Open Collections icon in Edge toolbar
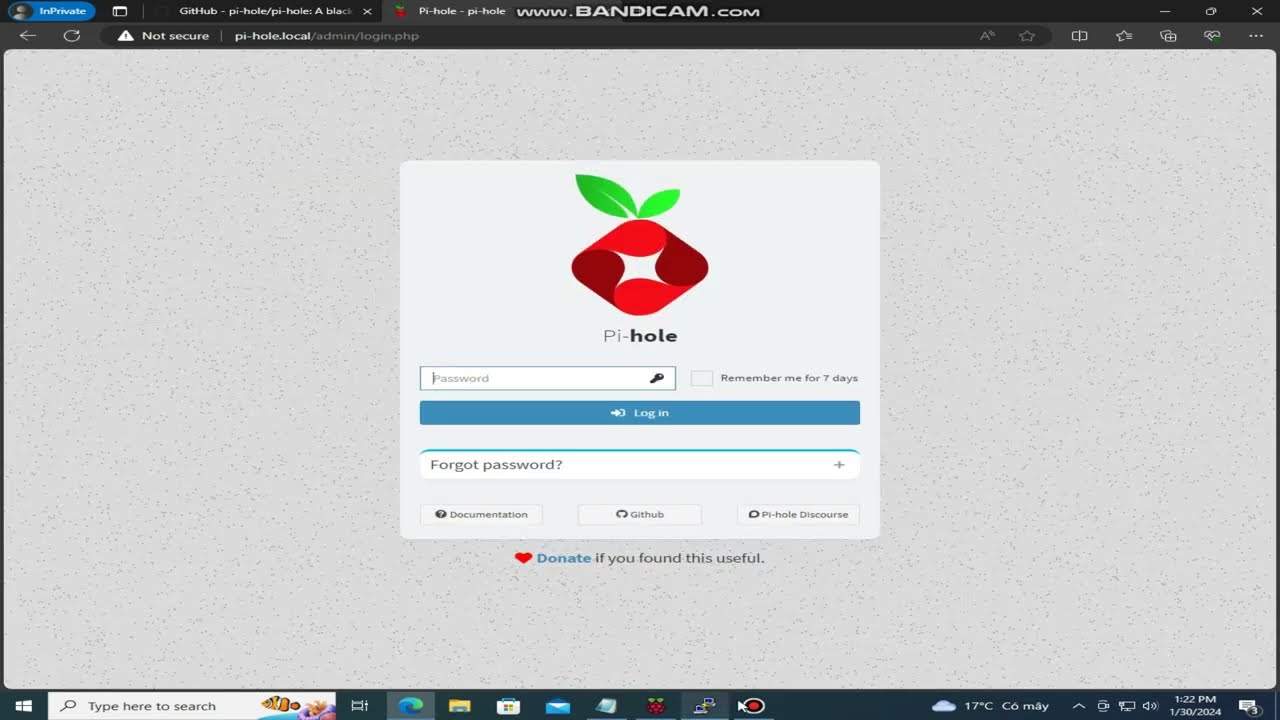1280x720 pixels. point(1168,36)
